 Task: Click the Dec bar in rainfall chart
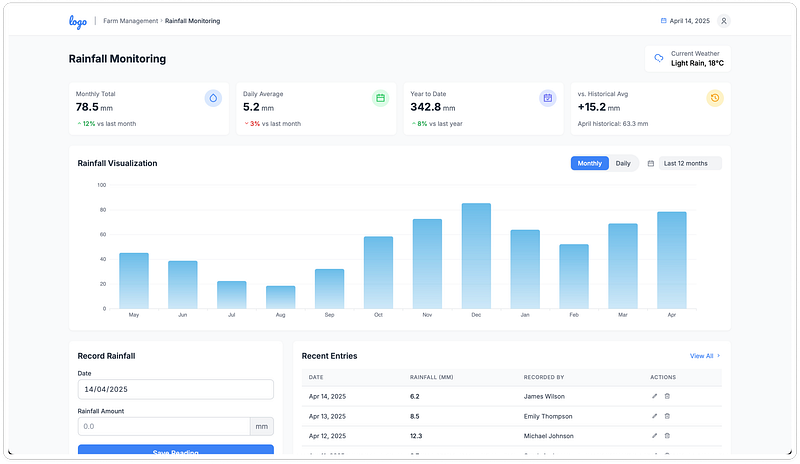[476, 256]
